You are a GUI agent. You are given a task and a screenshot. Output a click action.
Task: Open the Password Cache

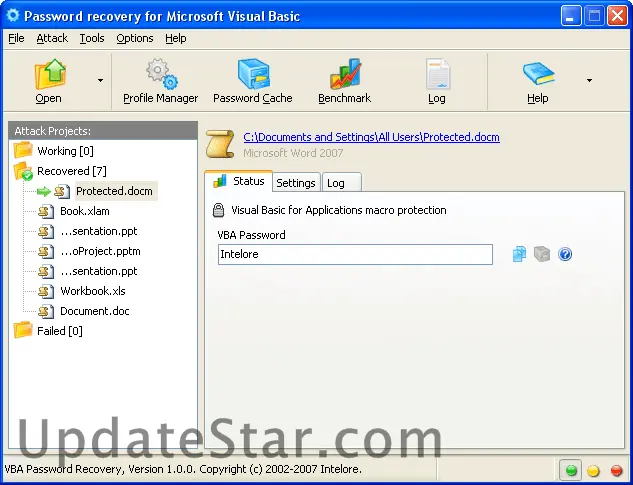tap(253, 81)
